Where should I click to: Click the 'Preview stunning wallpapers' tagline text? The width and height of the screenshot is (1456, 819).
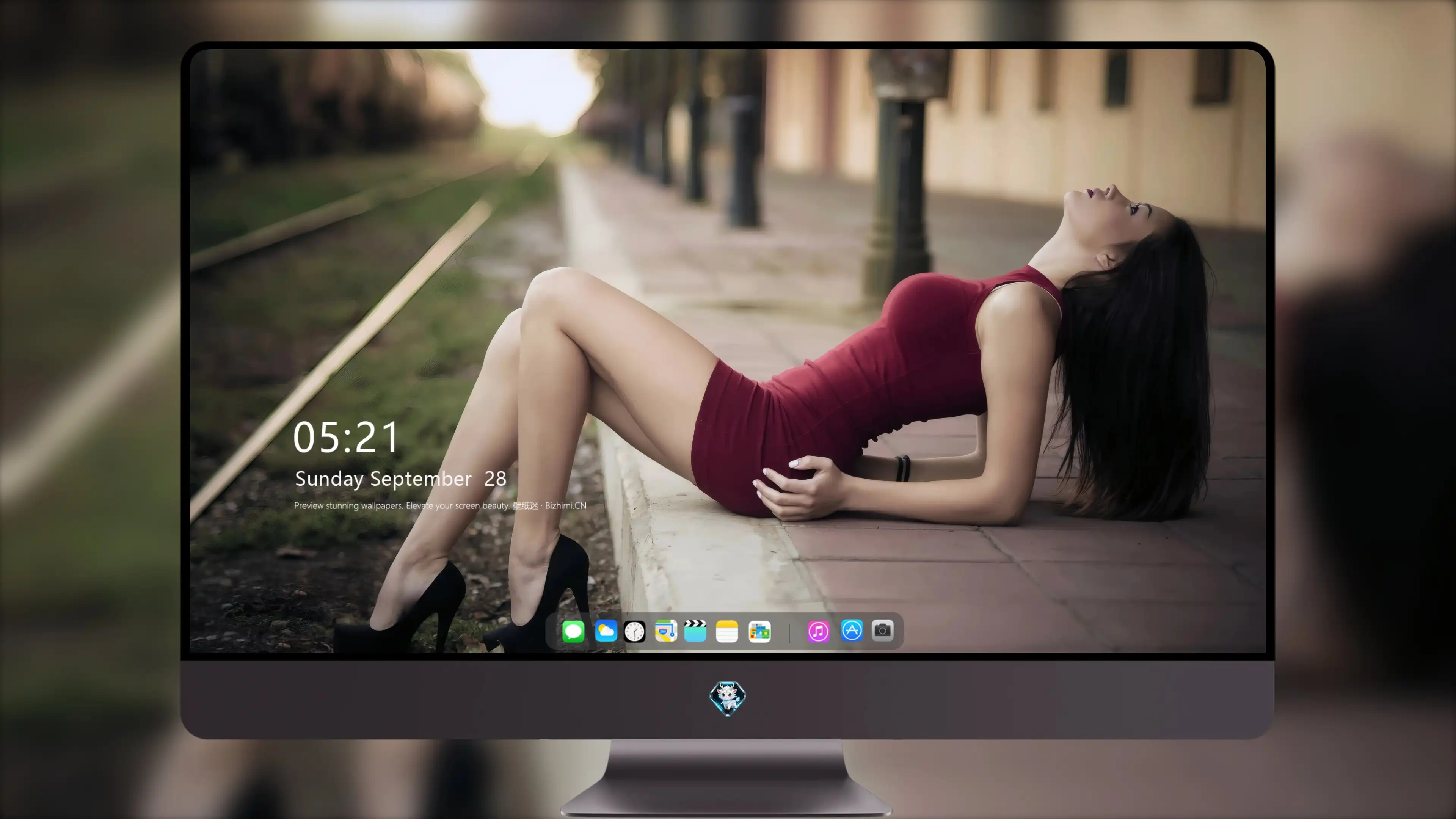click(x=440, y=505)
